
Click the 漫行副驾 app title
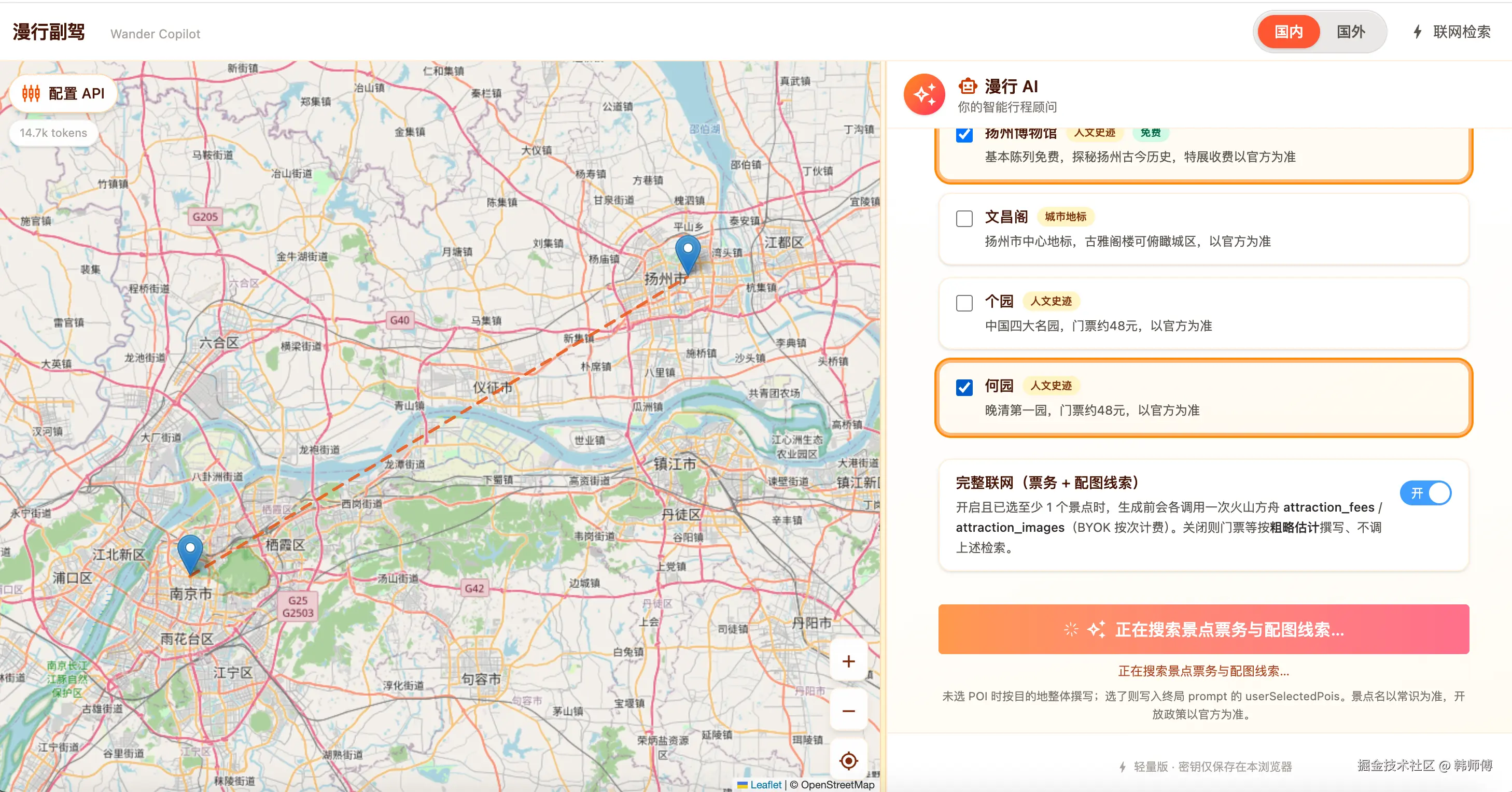(49, 32)
